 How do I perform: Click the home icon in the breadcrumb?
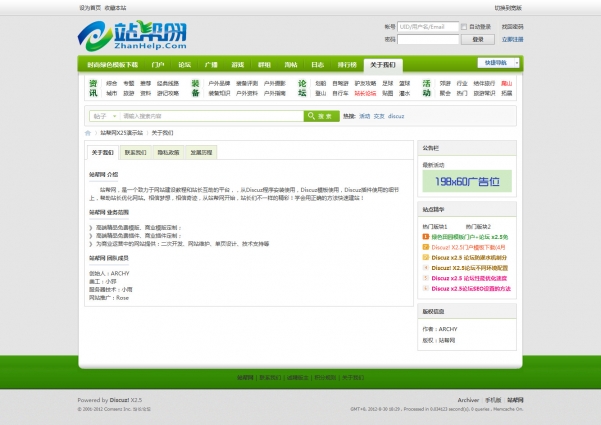pos(88,132)
